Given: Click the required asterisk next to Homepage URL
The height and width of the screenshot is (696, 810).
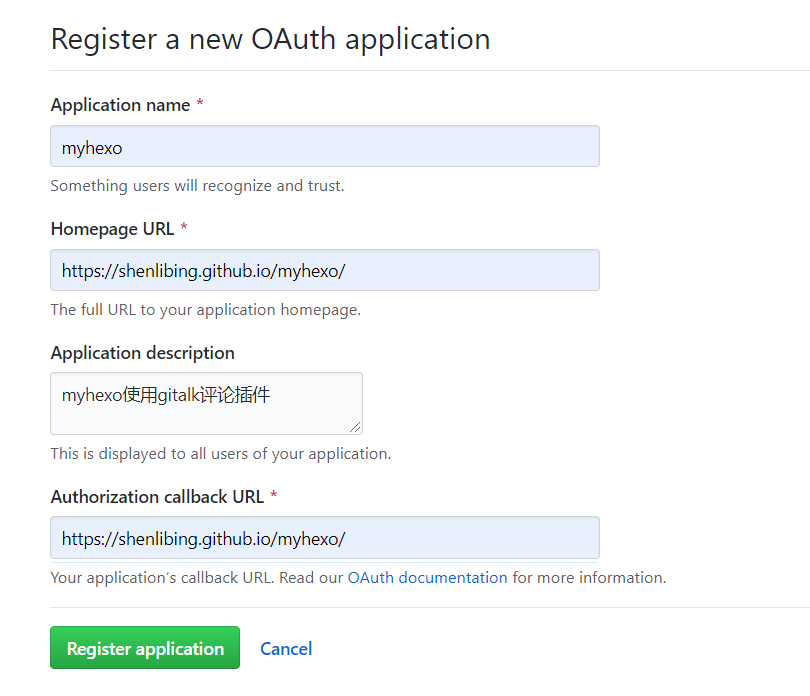Looking at the screenshot, I should tap(184, 229).
